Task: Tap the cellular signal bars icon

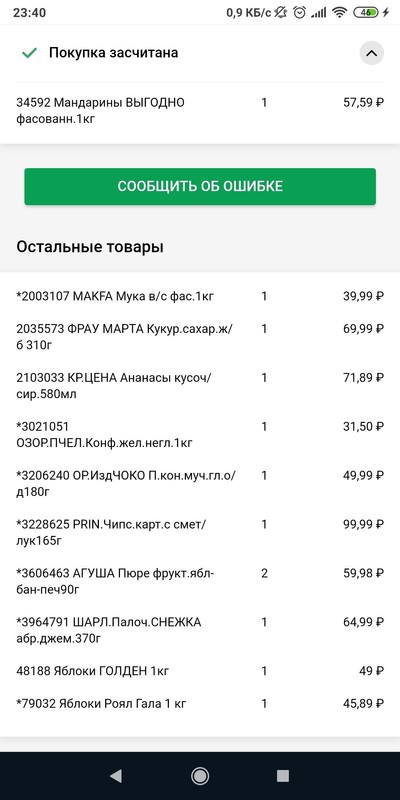Action: [x=319, y=13]
